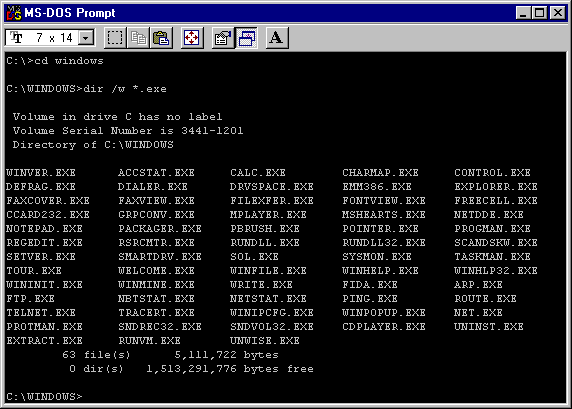
Task: Click NETSTAT.EXE file name
Action: coord(268,299)
